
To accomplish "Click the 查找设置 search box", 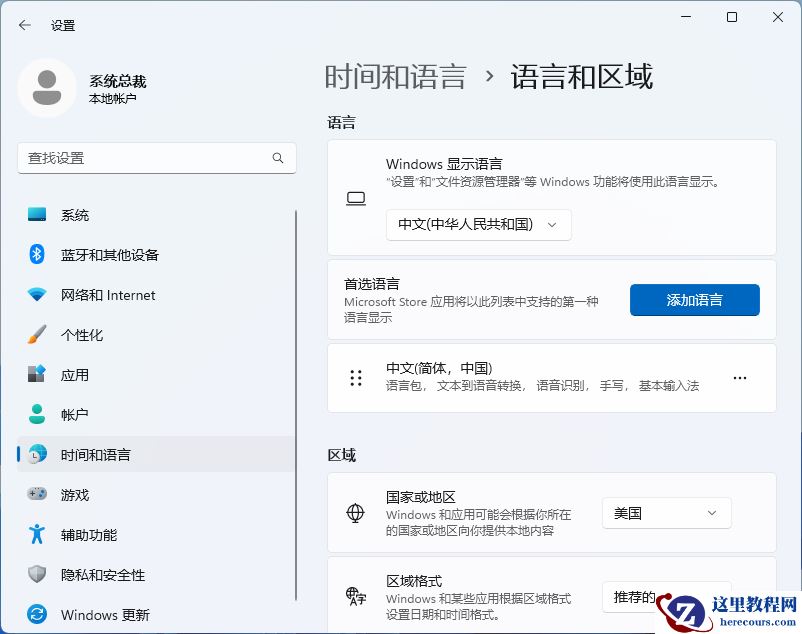I will coord(156,158).
